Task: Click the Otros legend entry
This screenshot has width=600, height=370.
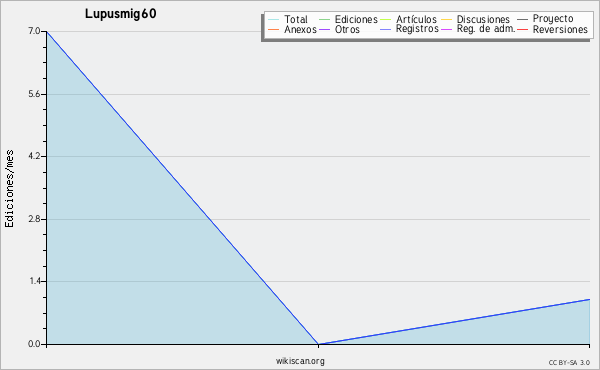Action: [339, 29]
